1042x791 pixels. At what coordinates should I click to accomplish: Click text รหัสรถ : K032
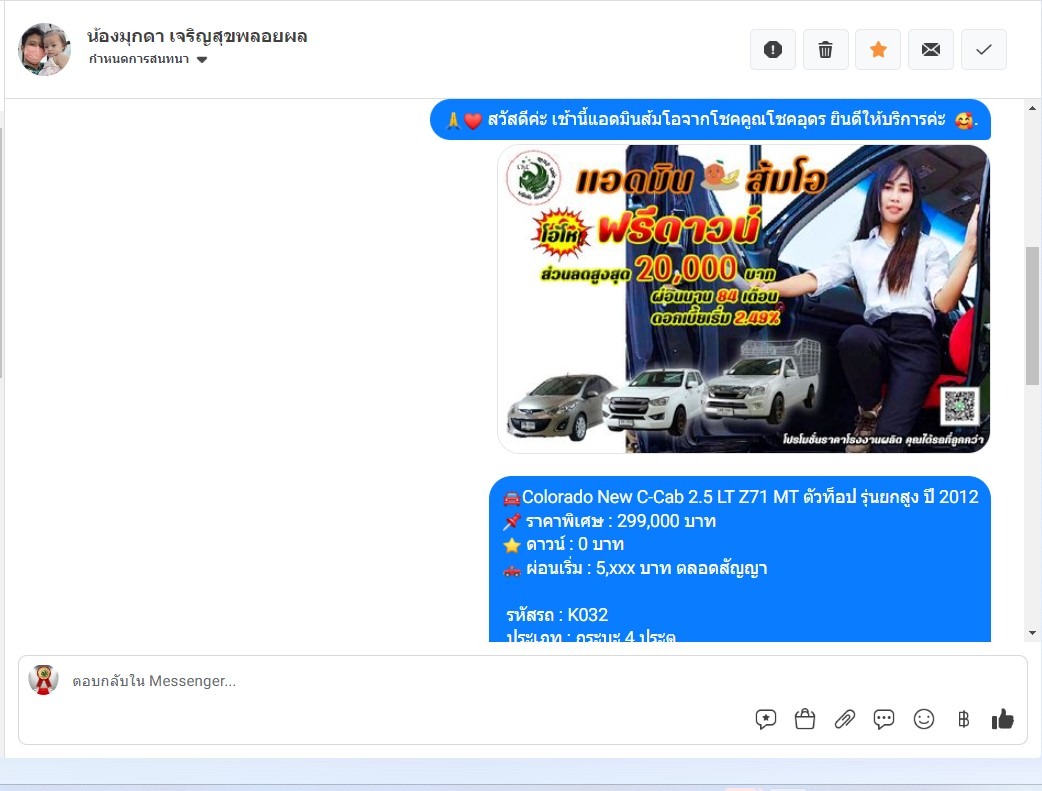(557, 615)
